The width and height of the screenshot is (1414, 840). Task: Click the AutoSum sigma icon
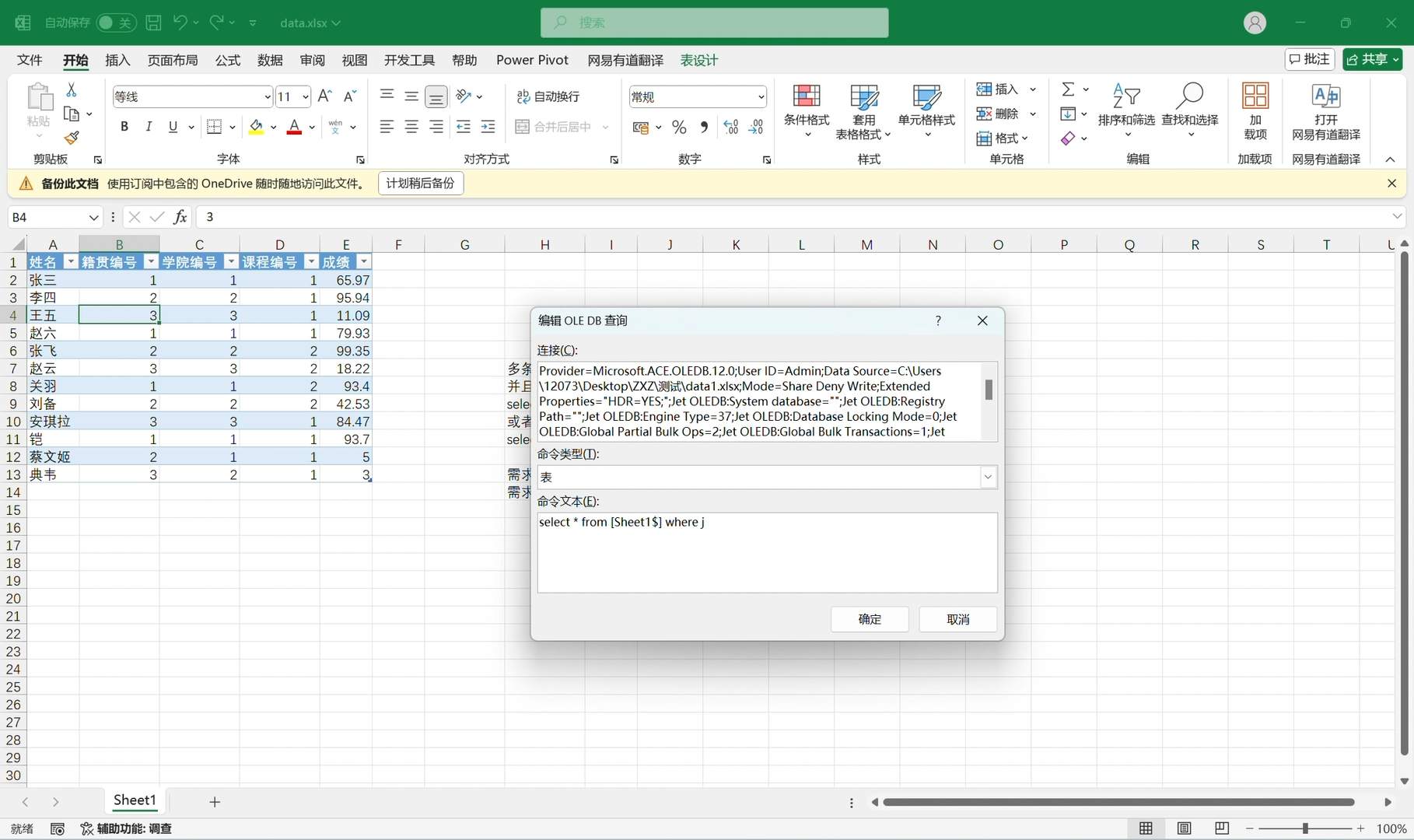(x=1069, y=89)
